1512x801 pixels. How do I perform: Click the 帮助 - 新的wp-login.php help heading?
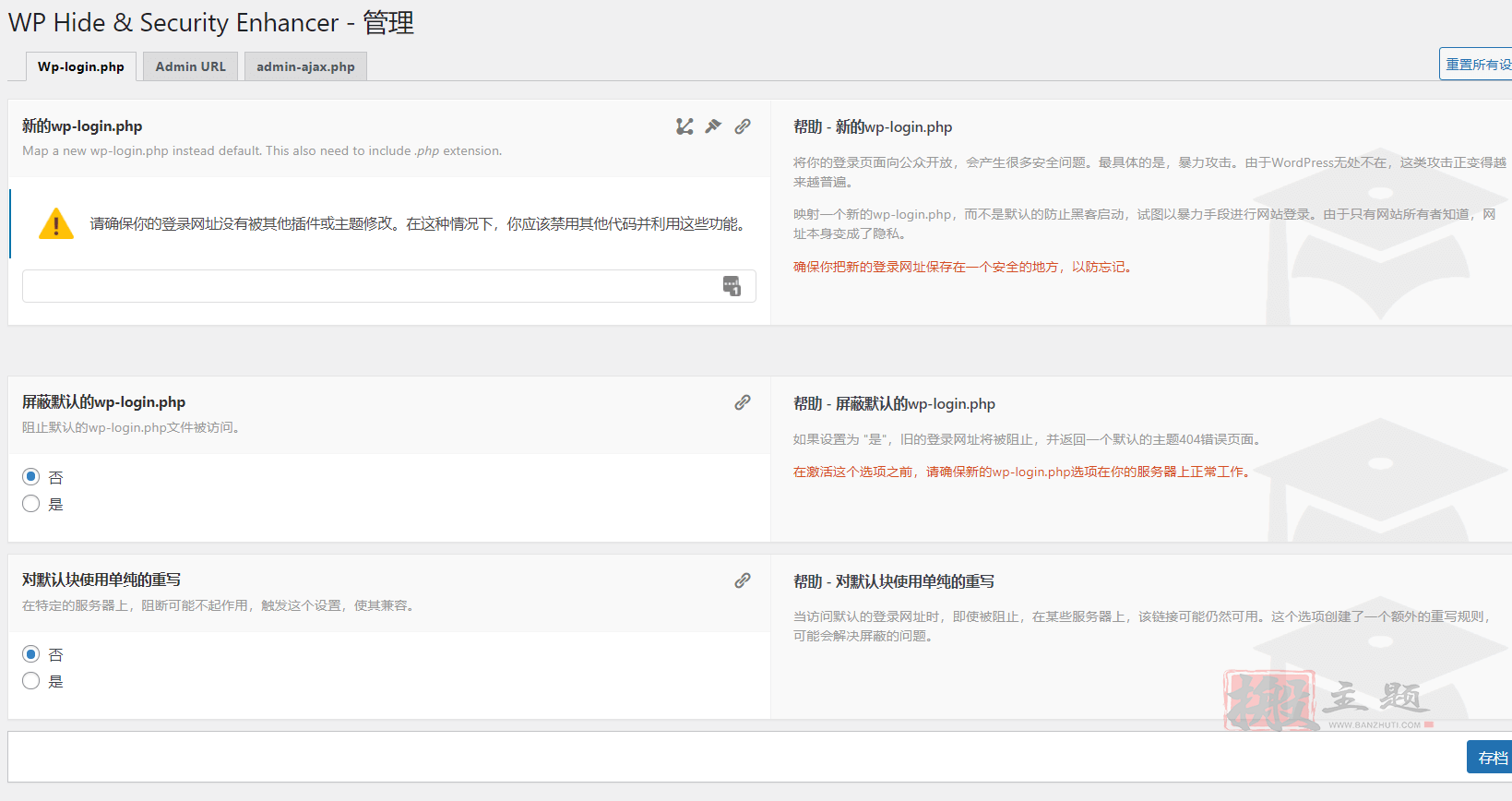click(x=873, y=127)
